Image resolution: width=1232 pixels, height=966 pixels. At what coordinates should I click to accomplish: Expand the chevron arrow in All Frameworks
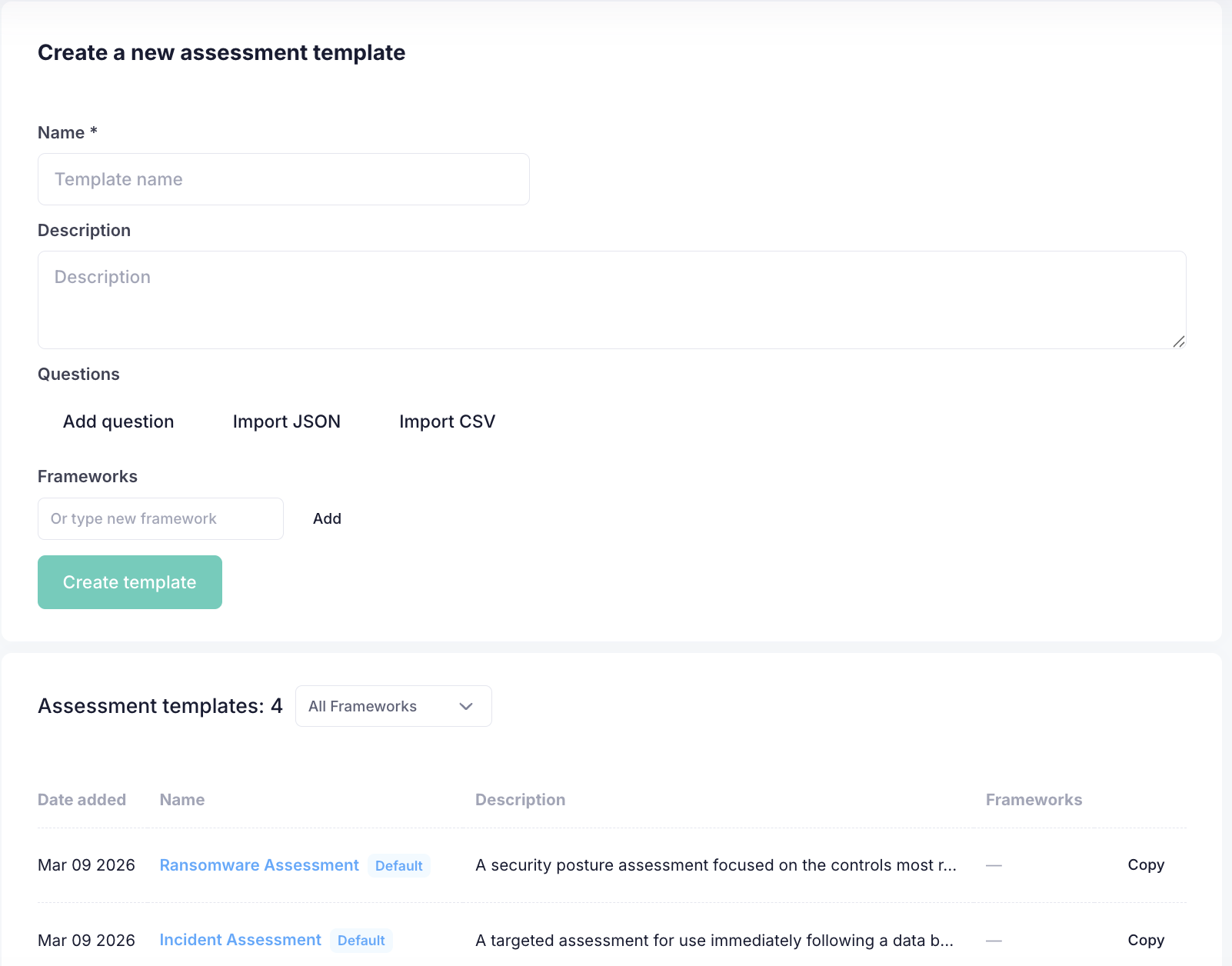466,706
